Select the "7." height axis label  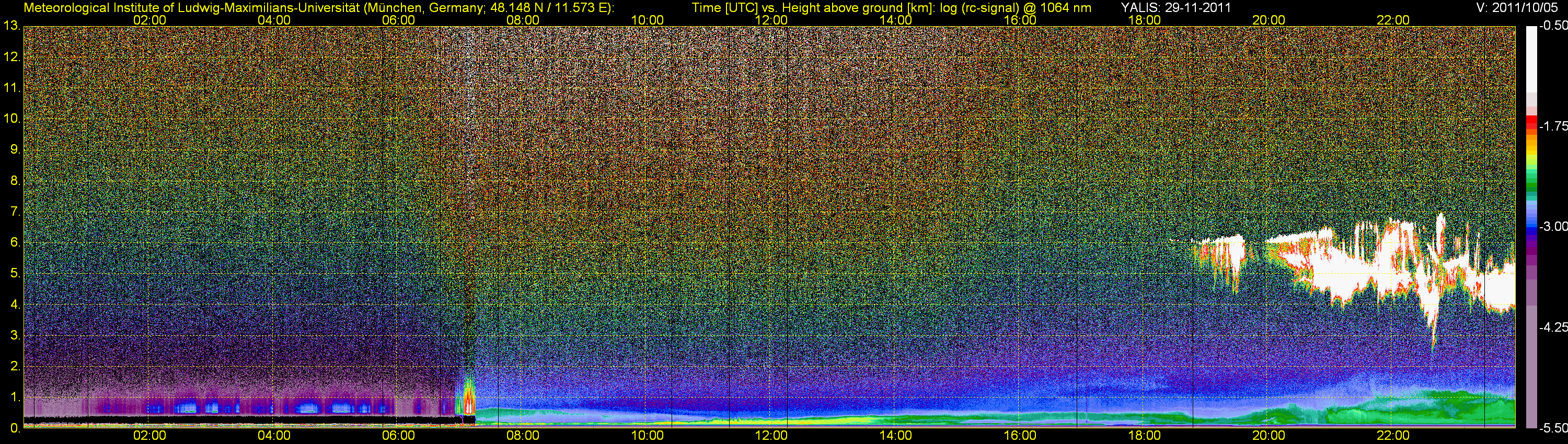point(16,212)
